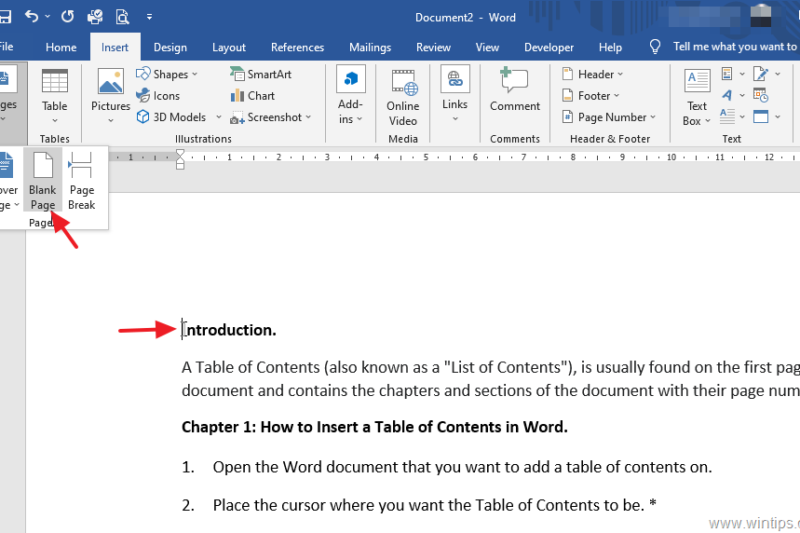Insert a new Comment
800x533 pixels.
coord(514,91)
